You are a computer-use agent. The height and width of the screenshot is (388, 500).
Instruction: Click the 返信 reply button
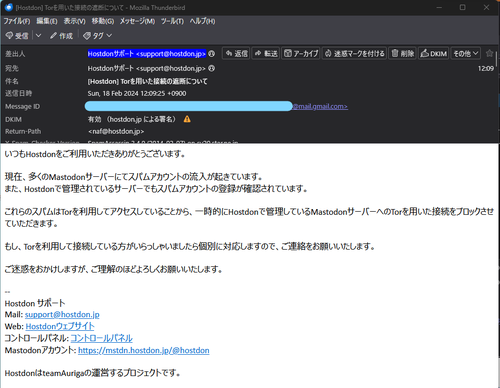tap(236, 54)
